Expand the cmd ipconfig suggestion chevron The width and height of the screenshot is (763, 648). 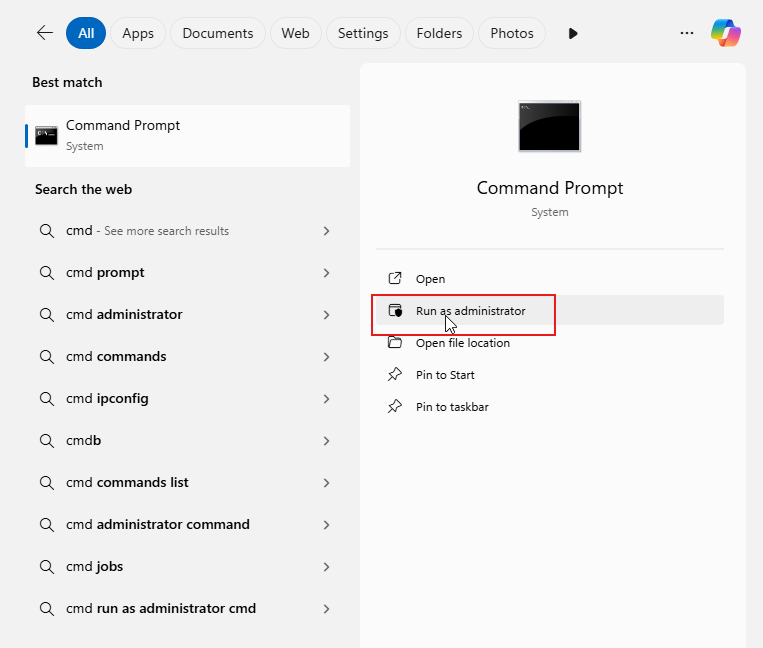(x=327, y=399)
